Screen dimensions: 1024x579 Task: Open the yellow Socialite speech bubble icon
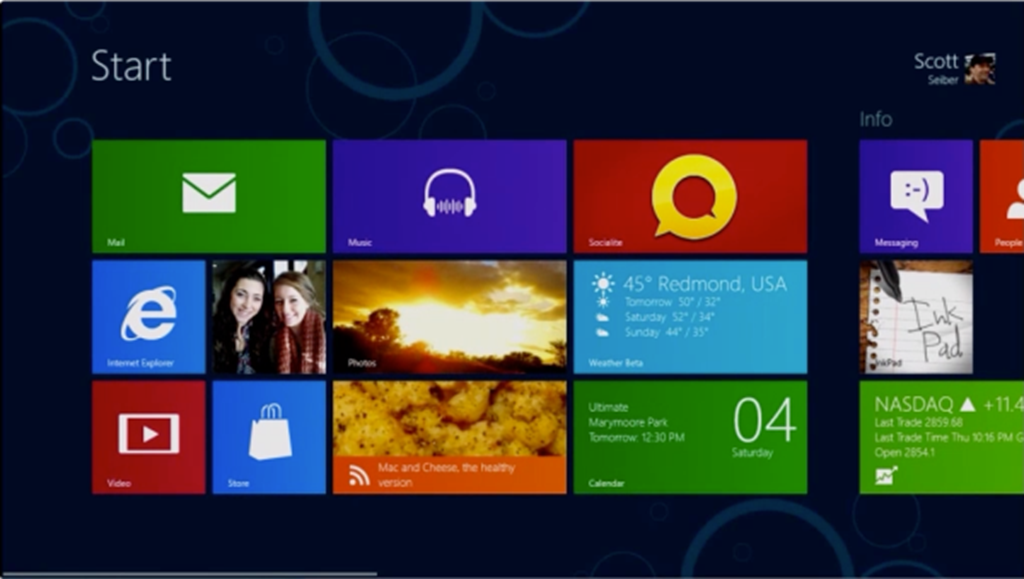[x=694, y=196]
